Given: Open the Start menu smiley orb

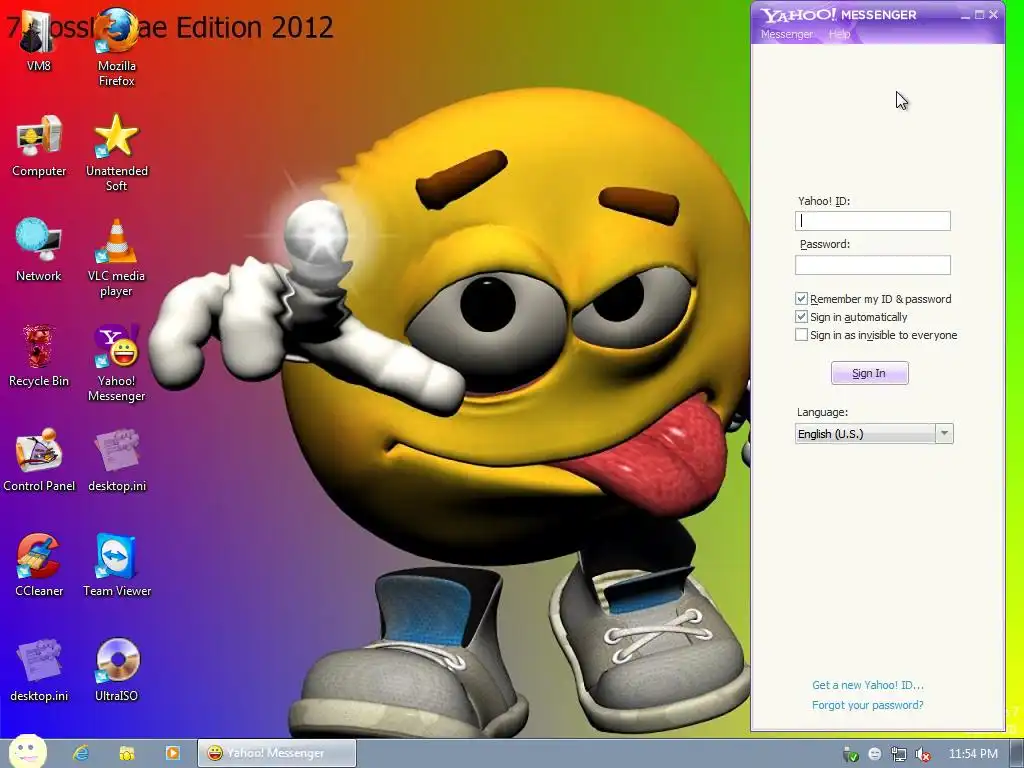Looking at the screenshot, I should click(x=28, y=751).
